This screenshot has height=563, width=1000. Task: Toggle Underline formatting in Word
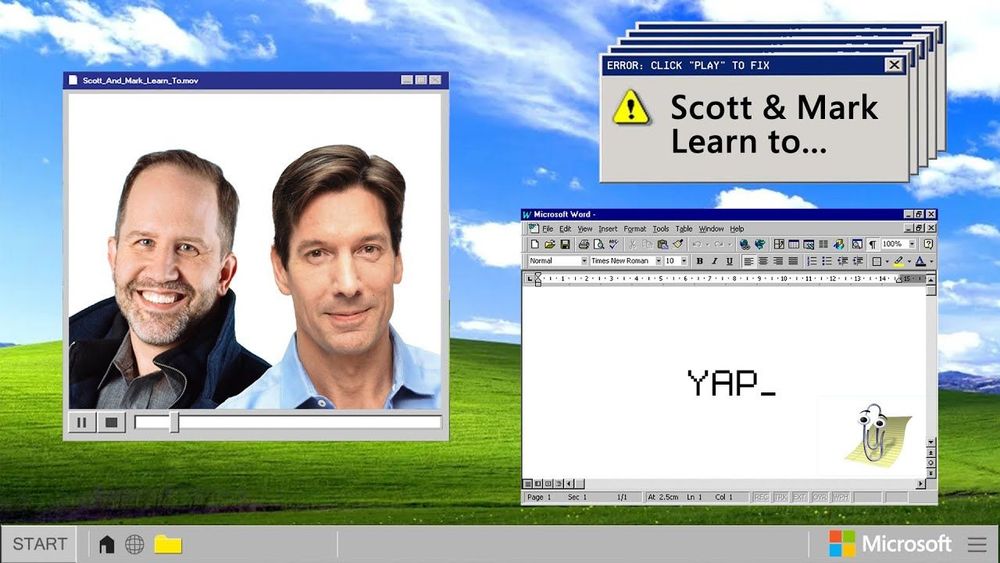coord(730,261)
